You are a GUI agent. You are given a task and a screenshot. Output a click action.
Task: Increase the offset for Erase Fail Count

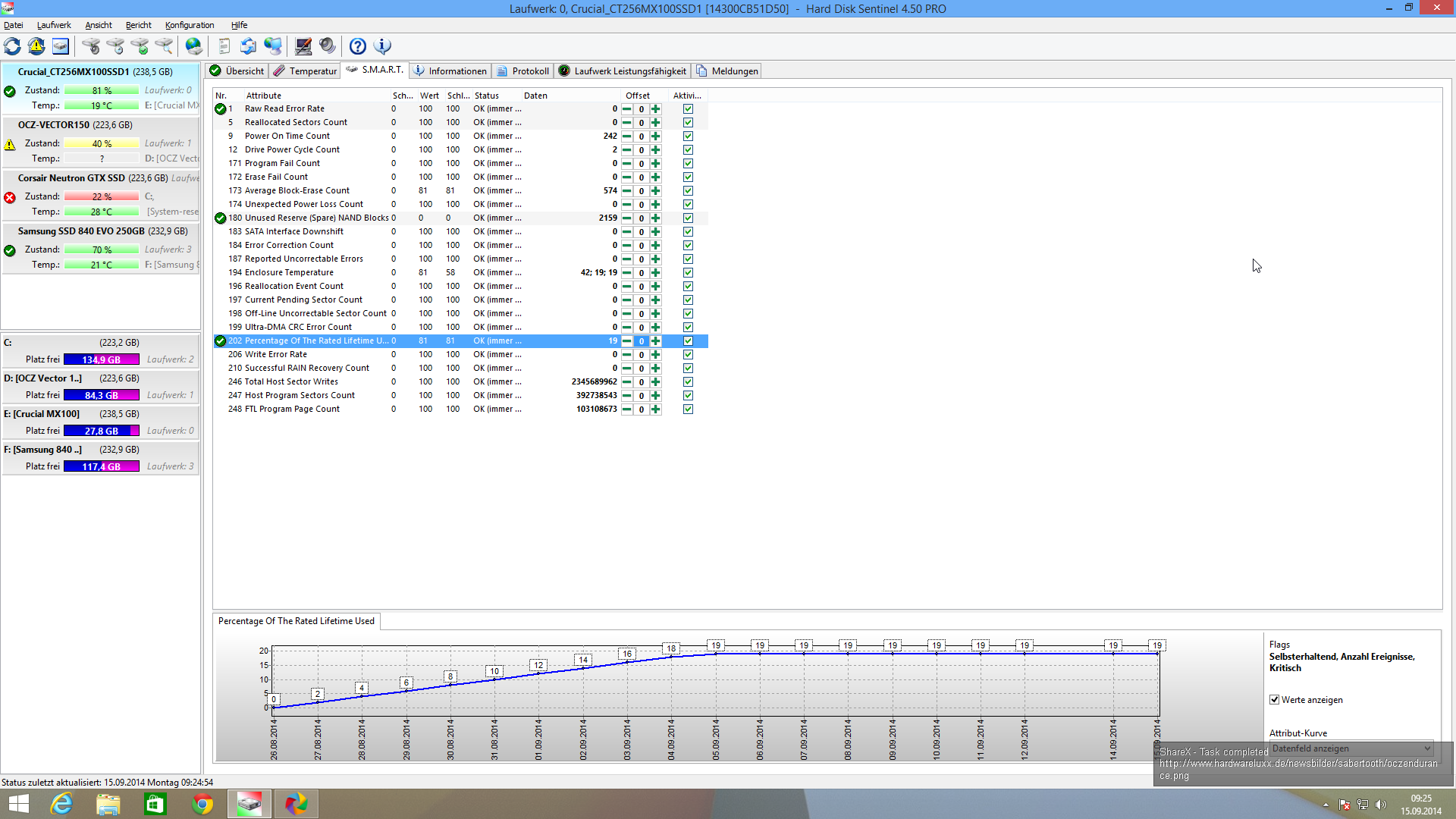(x=655, y=177)
